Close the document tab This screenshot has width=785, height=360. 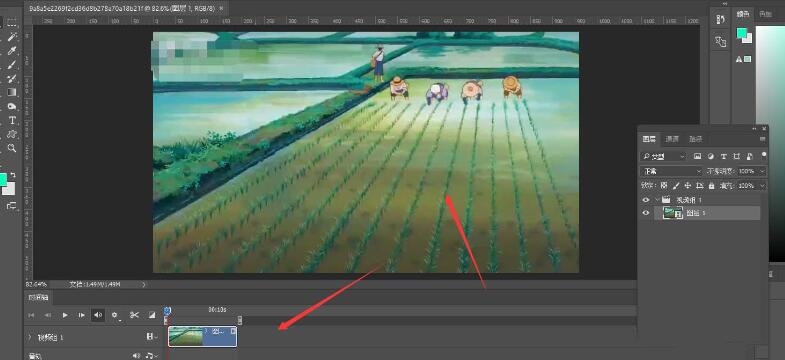[222, 9]
